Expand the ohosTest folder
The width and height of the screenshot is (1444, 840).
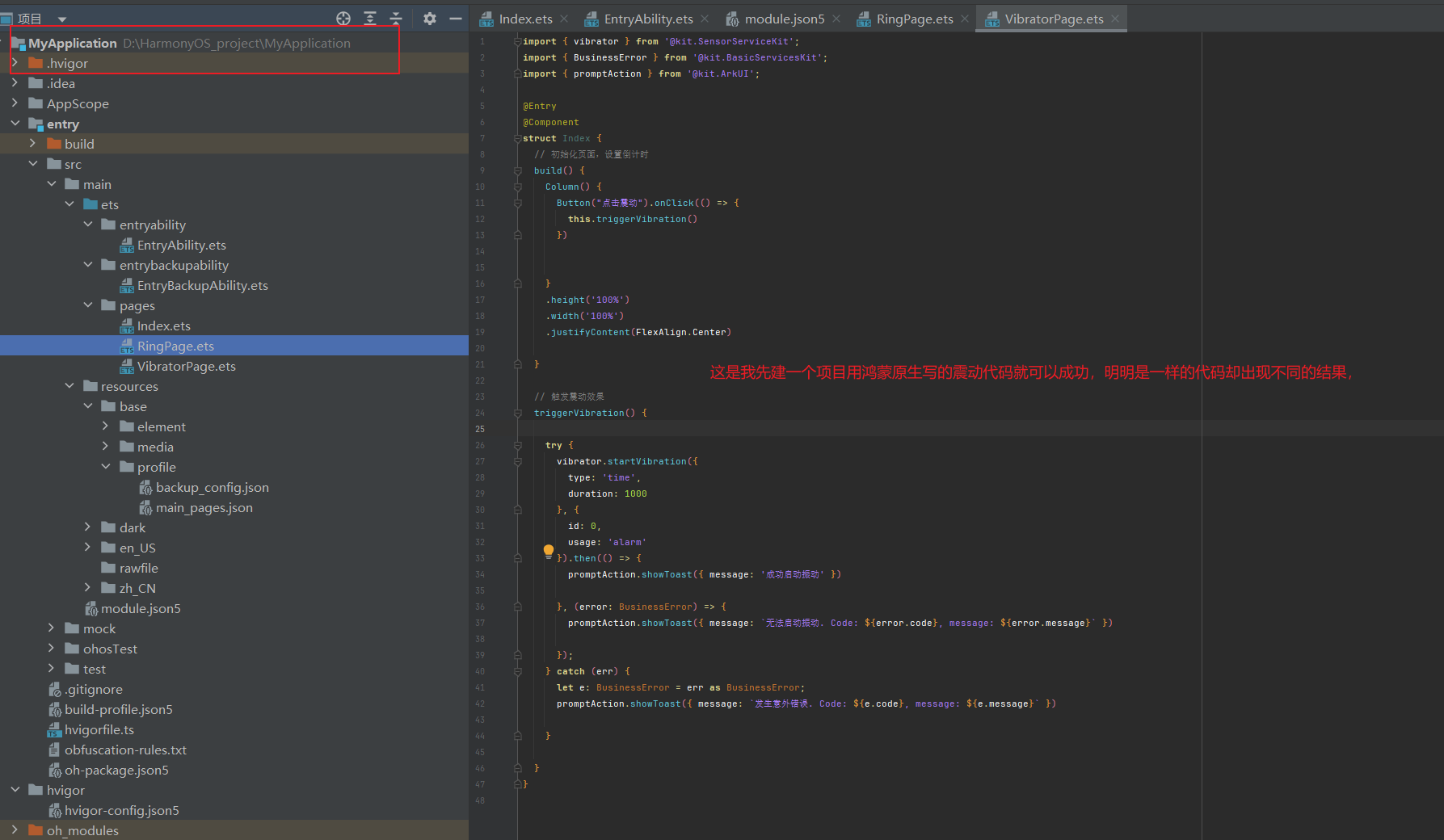click(x=51, y=649)
